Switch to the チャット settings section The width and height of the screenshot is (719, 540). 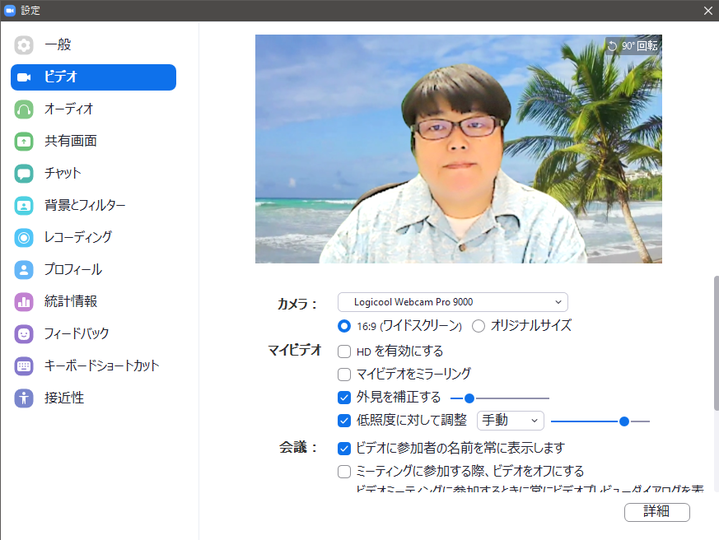(x=93, y=173)
